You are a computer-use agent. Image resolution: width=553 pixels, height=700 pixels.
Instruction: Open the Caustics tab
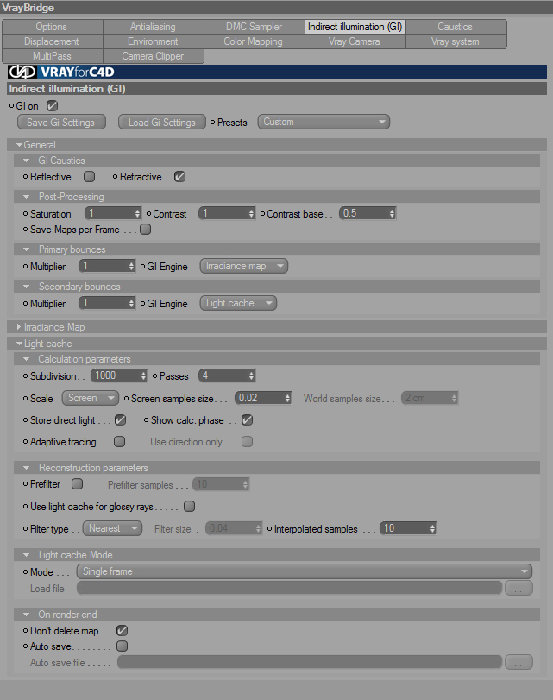[x=456, y=26]
